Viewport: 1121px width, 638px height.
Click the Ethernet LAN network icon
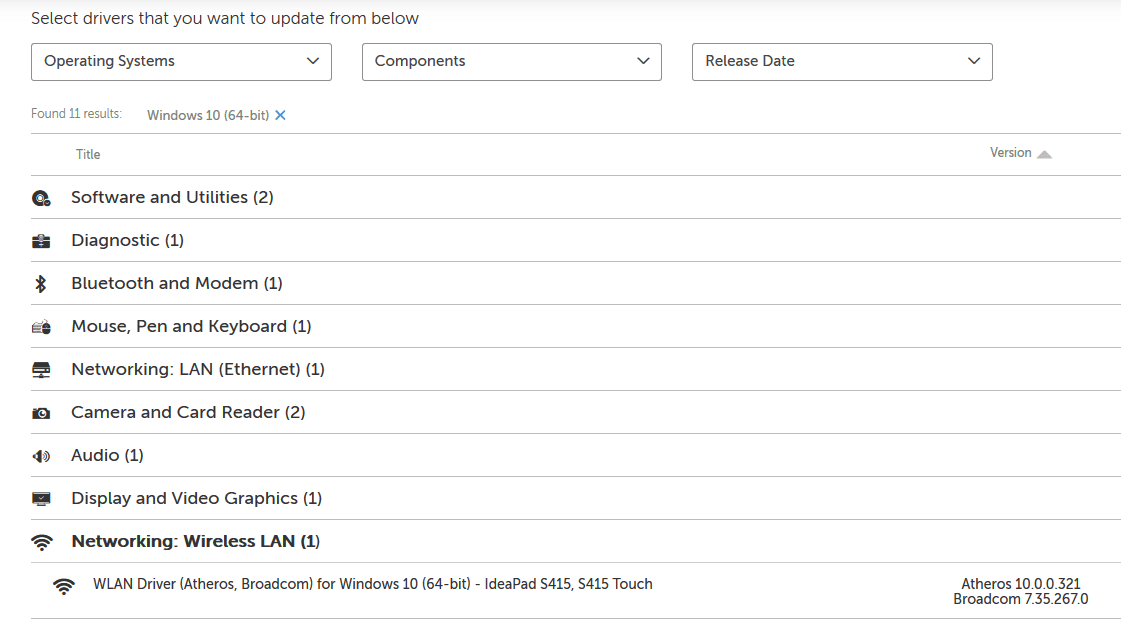[x=41, y=370]
